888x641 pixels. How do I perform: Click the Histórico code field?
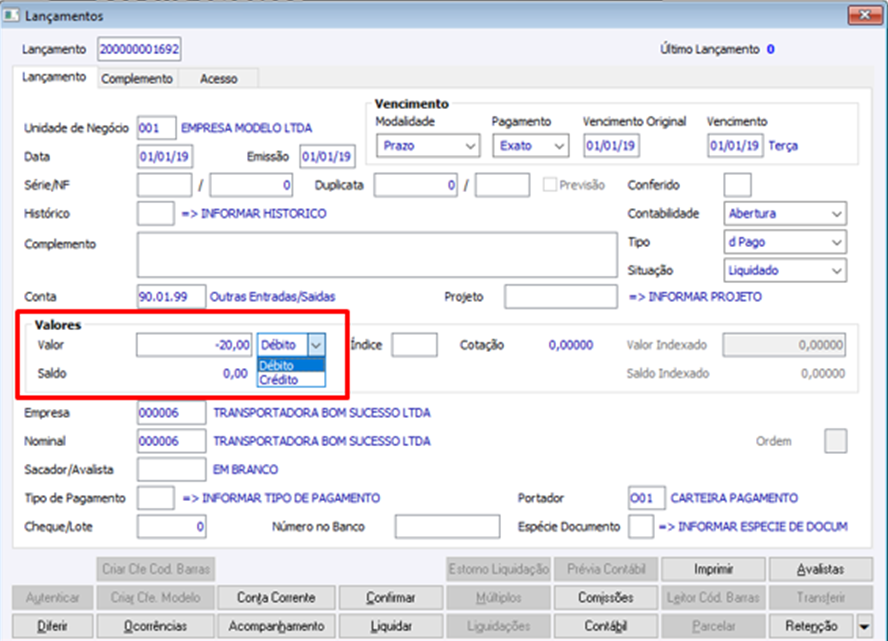click(155, 213)
